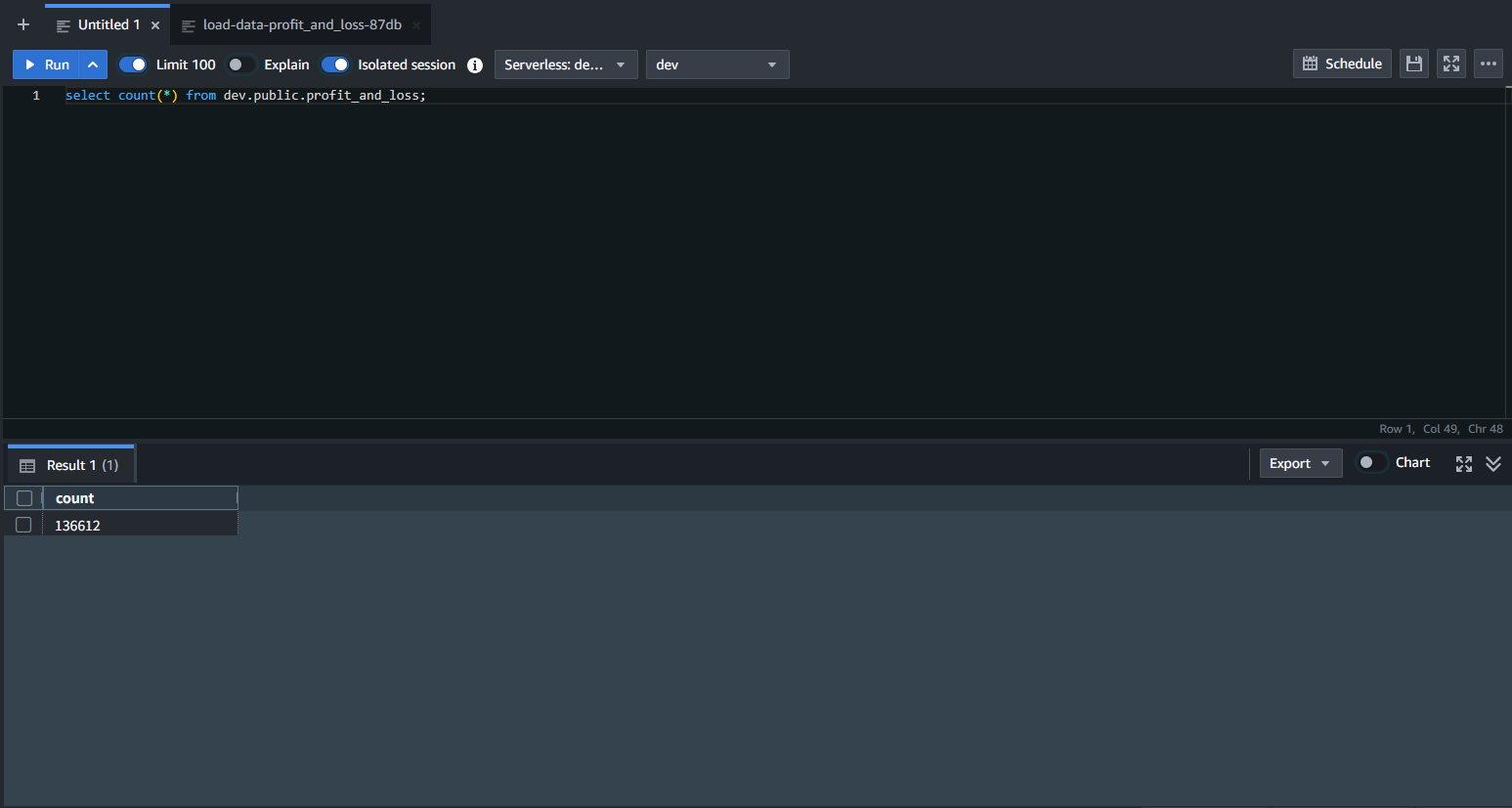Close the load-data-profit_and_loss-87db tab

(416, 25)
